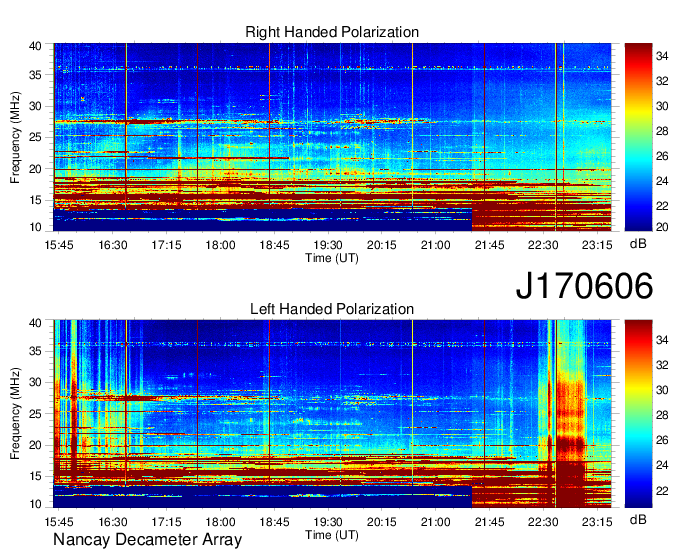The height and width of the screenshot is (552, 680).
Task: Click 18:00 tick under the left-handed plot
Action: [220, 521]
